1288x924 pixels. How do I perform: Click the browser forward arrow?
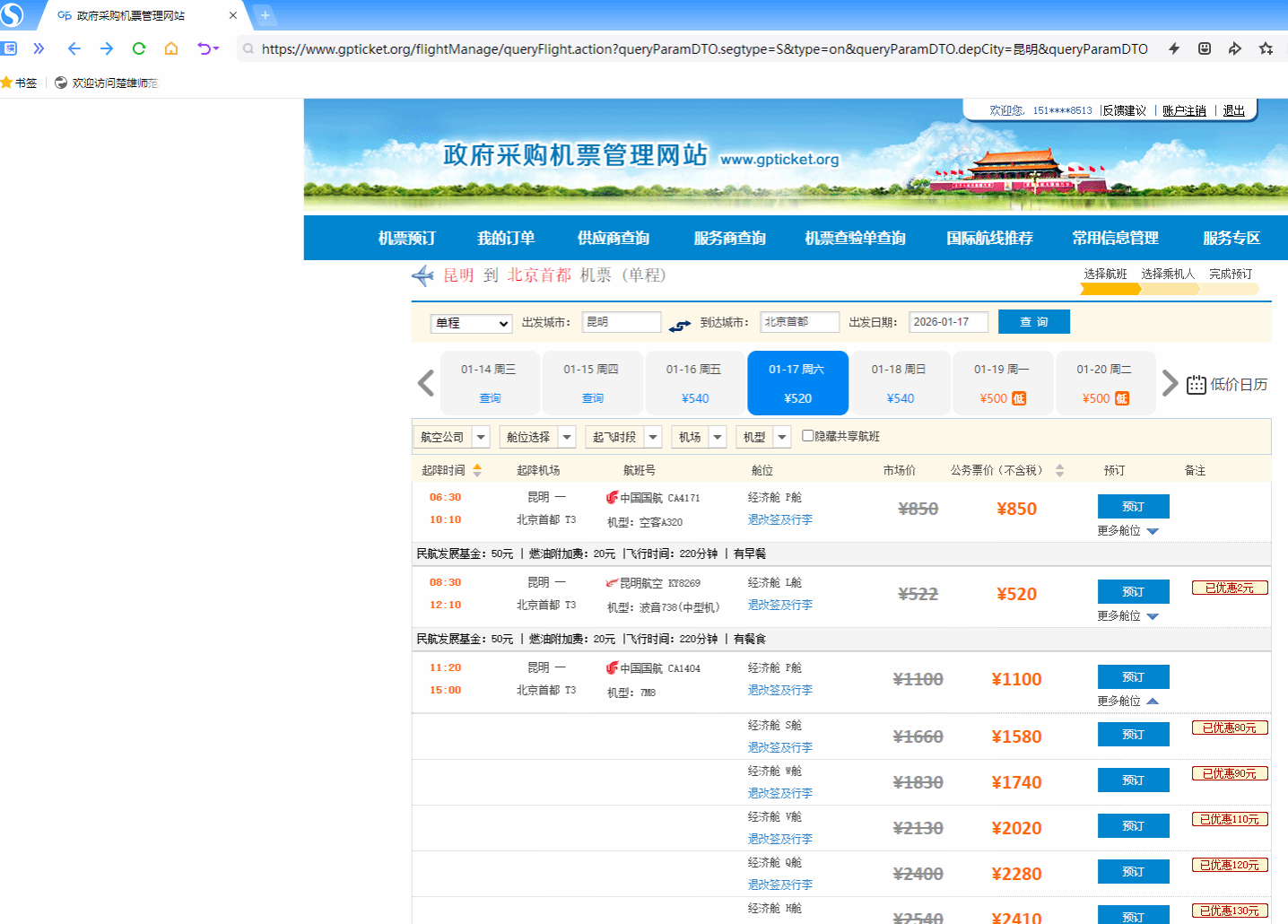(x=107, y=48)
